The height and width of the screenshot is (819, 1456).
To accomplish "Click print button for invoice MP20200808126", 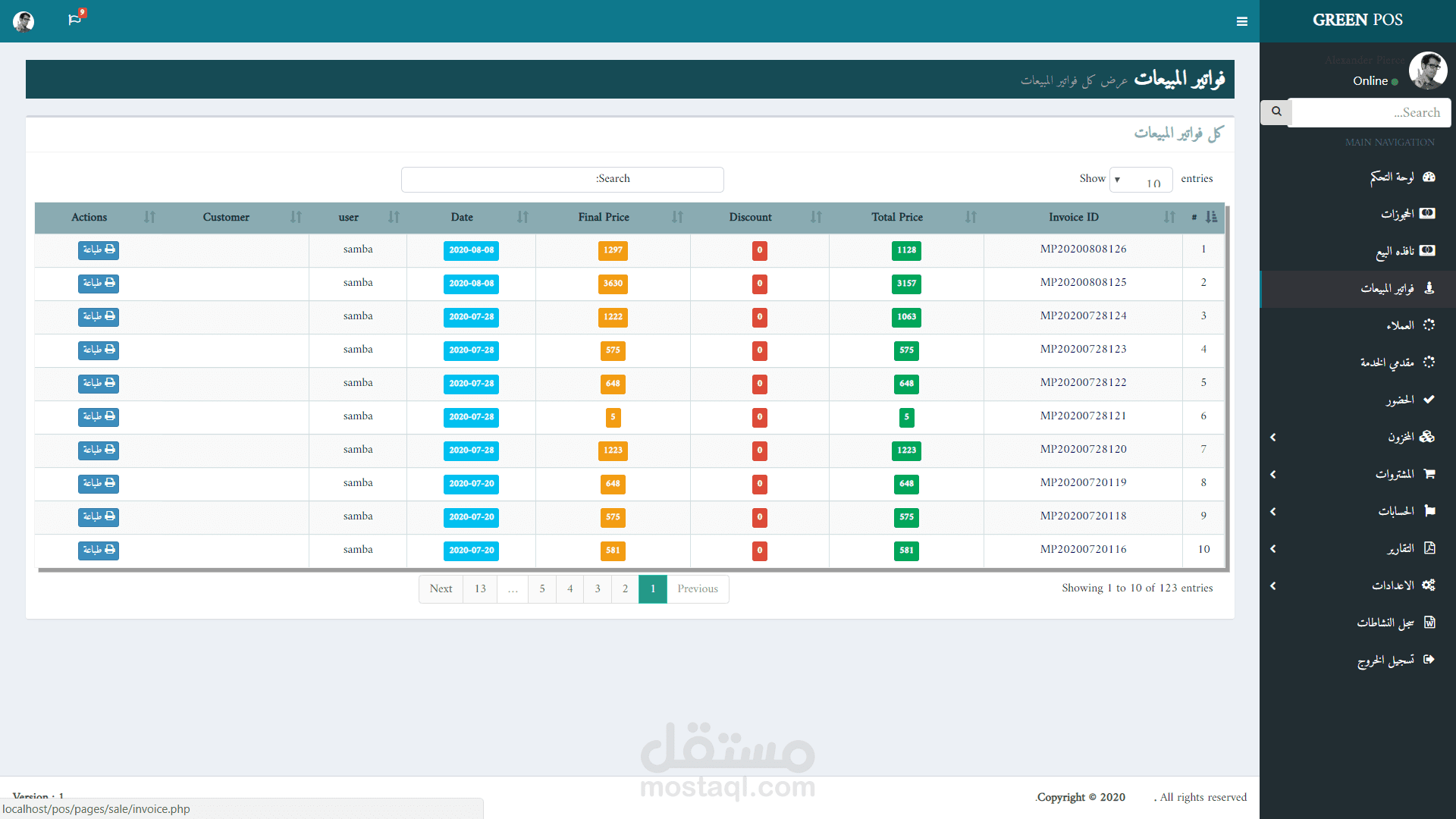I will (x=99, y=250).
